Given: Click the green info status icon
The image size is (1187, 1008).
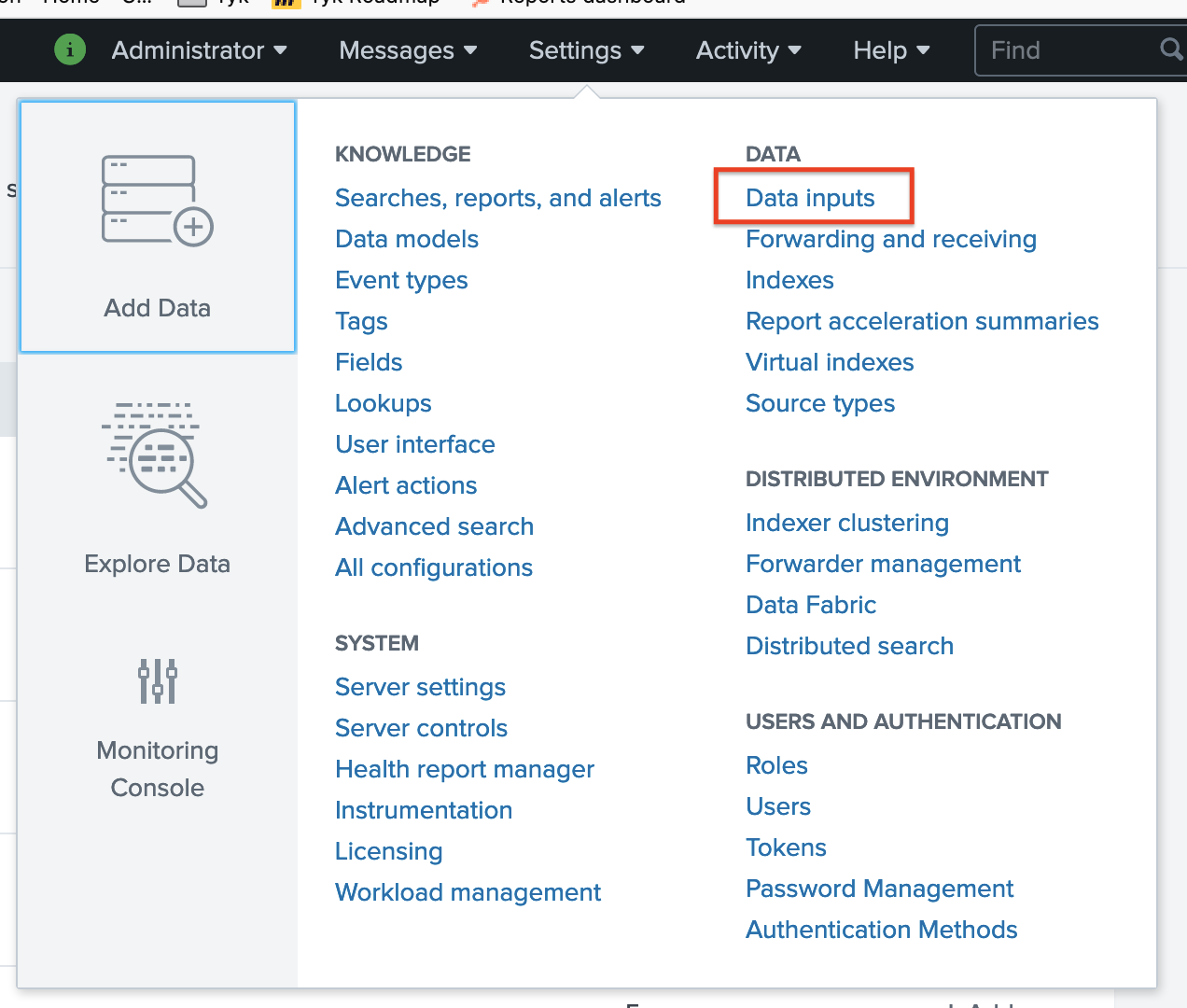Looking at the screenshot, I should click(70, 49).
